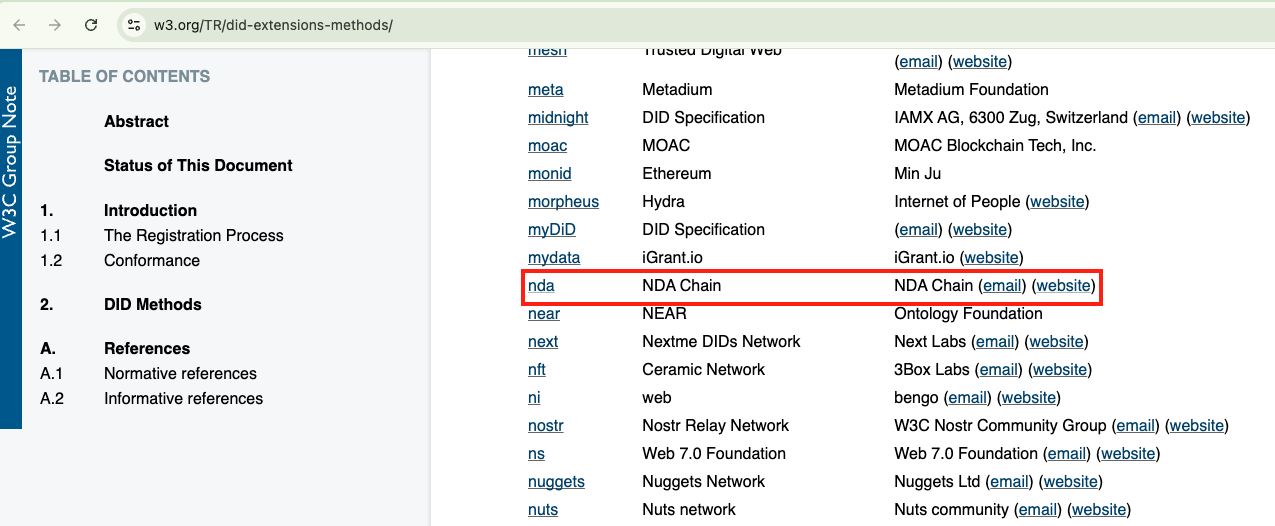
Task: Go to Conformance section
Action: coord(151,260)
